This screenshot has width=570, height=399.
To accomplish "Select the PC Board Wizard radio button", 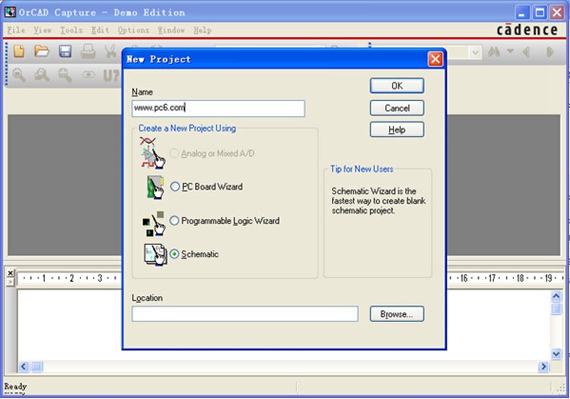I will click(175, 187).
